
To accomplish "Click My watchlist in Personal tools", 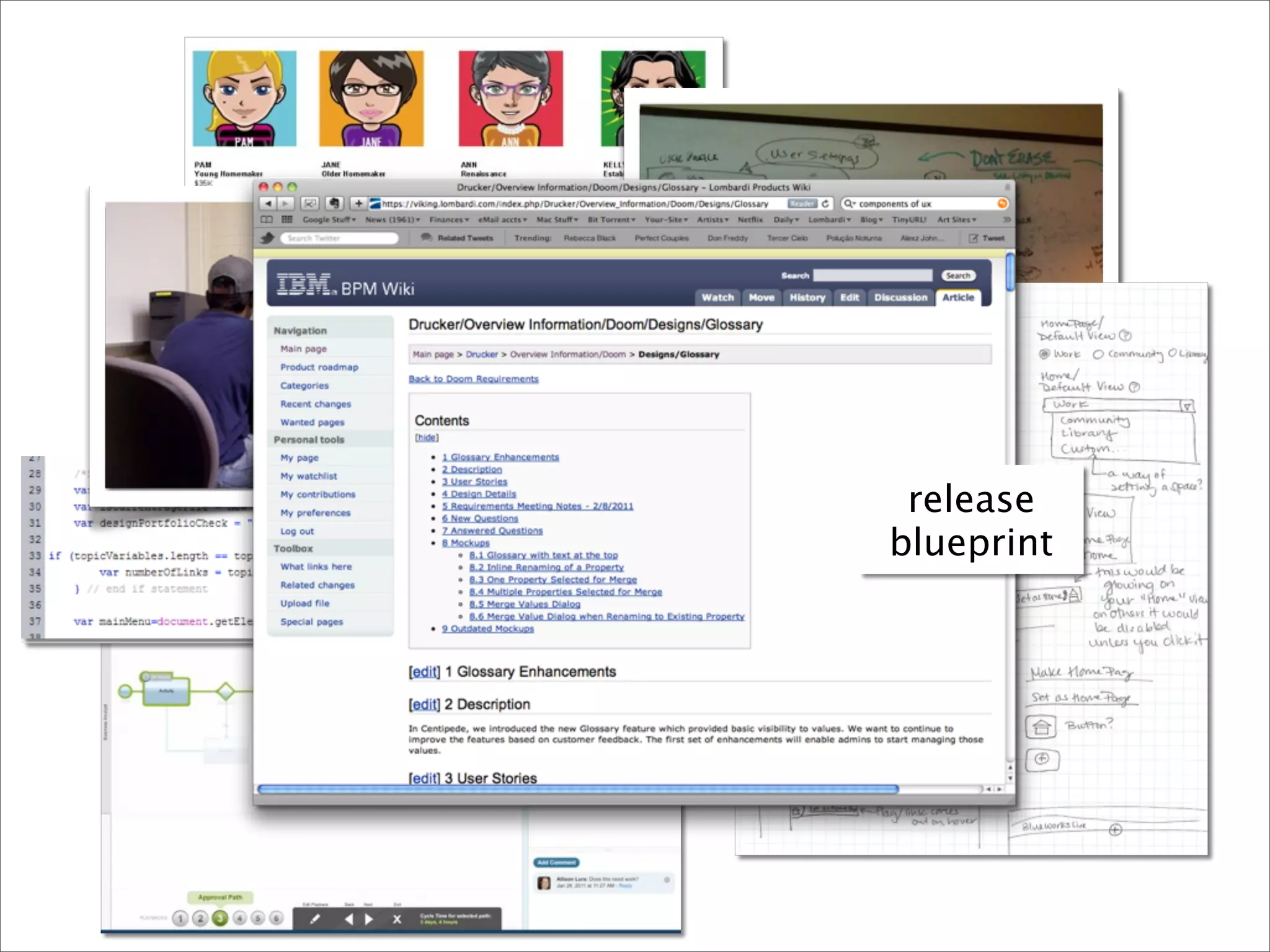I will 308,477.
